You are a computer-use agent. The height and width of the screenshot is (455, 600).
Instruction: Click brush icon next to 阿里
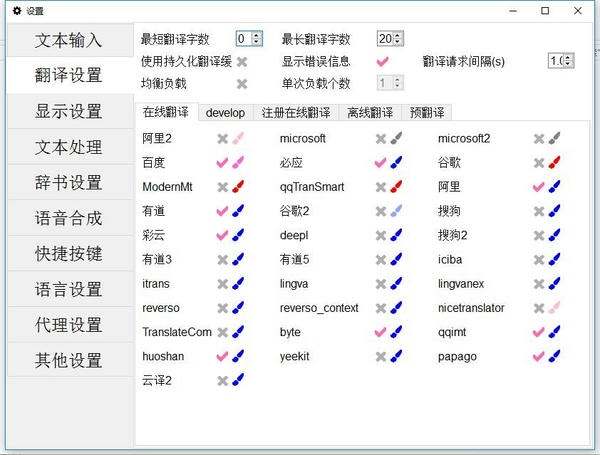pyautogui.click(x=554, y=187)
